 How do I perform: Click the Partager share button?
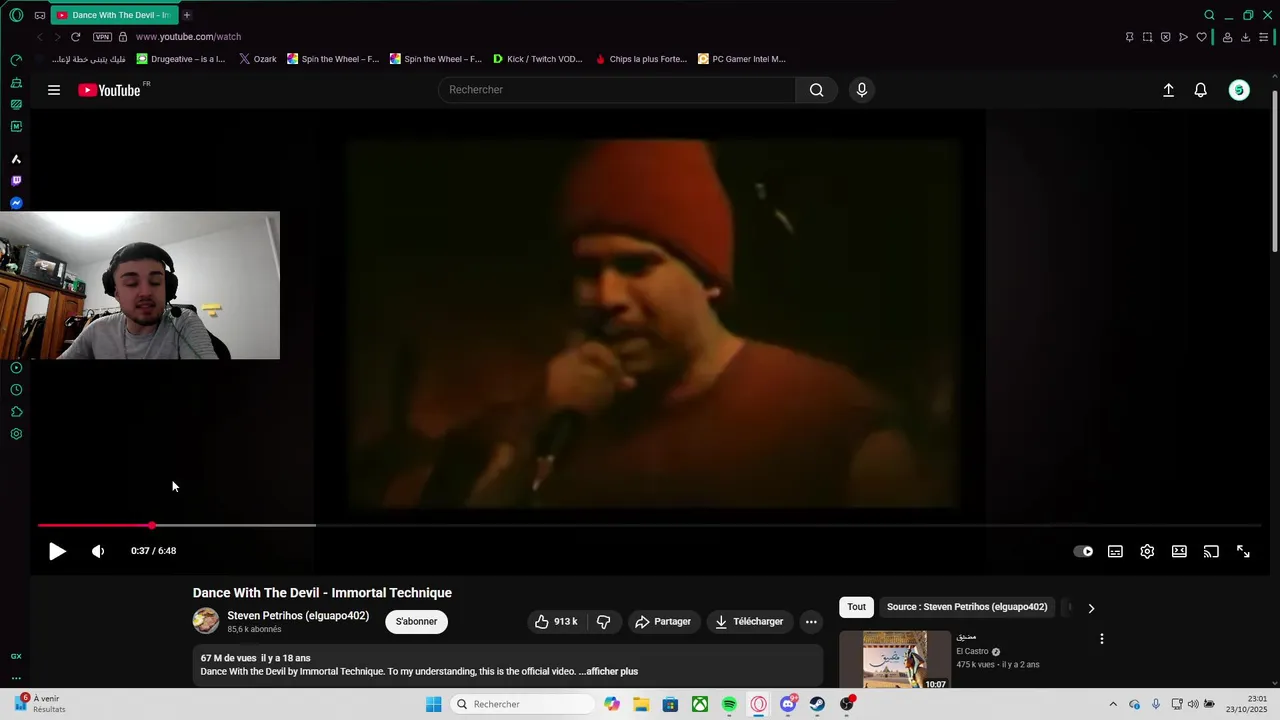tap(662, 621)
